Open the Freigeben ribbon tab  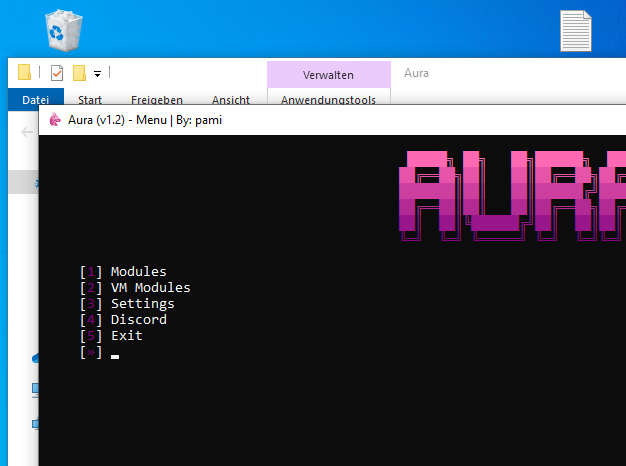(157, 100)
